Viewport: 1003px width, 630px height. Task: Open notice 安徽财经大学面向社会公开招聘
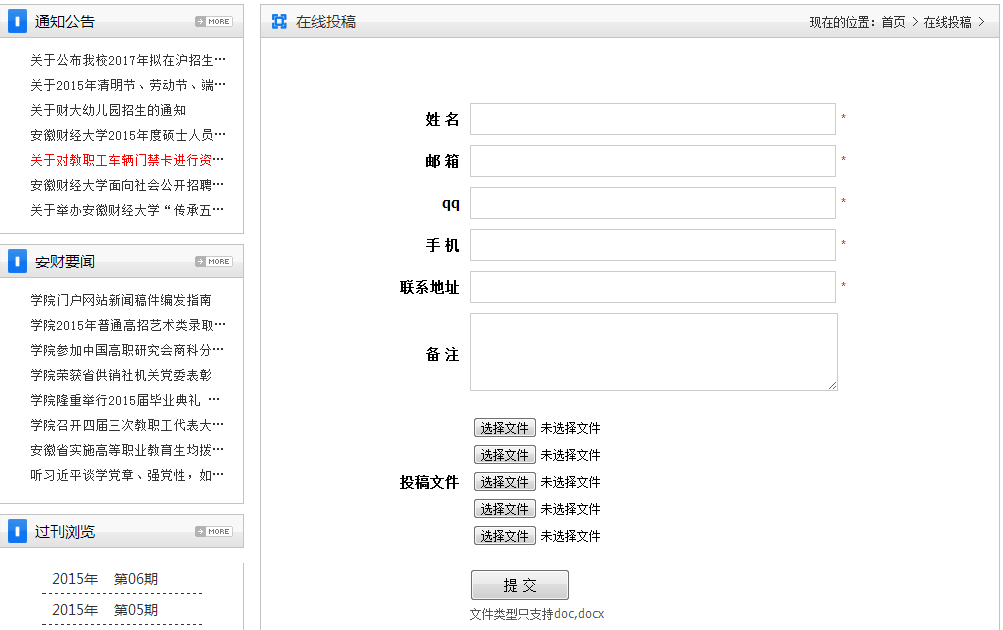coord(127,185)
